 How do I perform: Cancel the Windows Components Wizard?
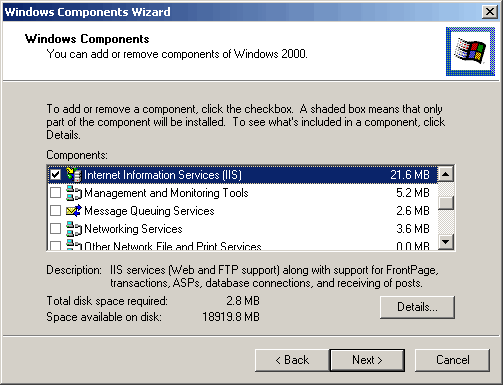pos(453,360)
